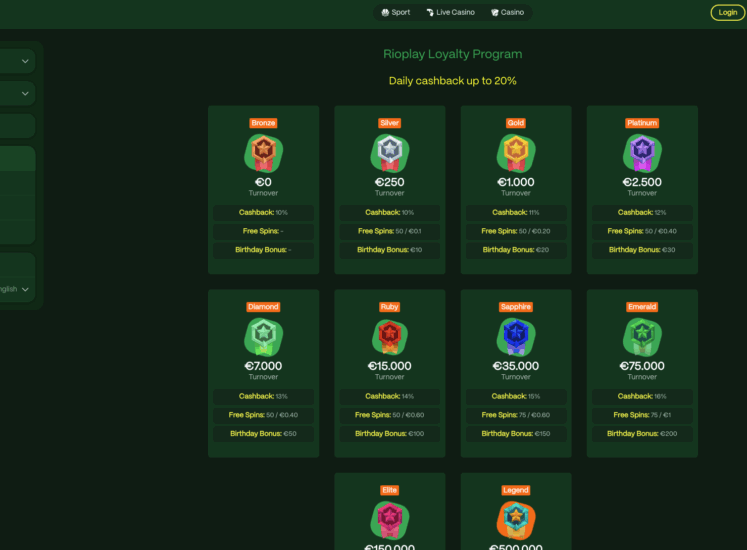747x550 pixels.
Task: Open the Sport section
Action: pyautogui.click(x=396, y=12)
